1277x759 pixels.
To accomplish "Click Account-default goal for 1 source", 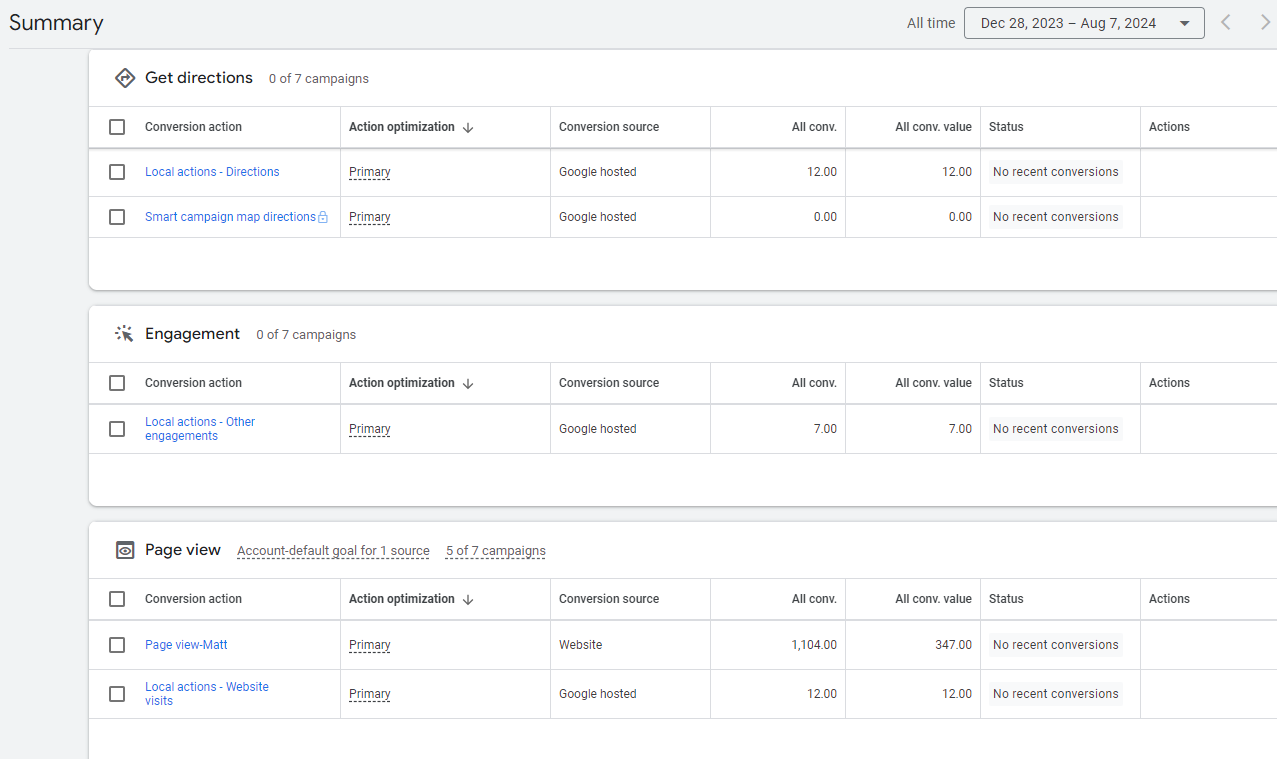I will pos(333,551).
